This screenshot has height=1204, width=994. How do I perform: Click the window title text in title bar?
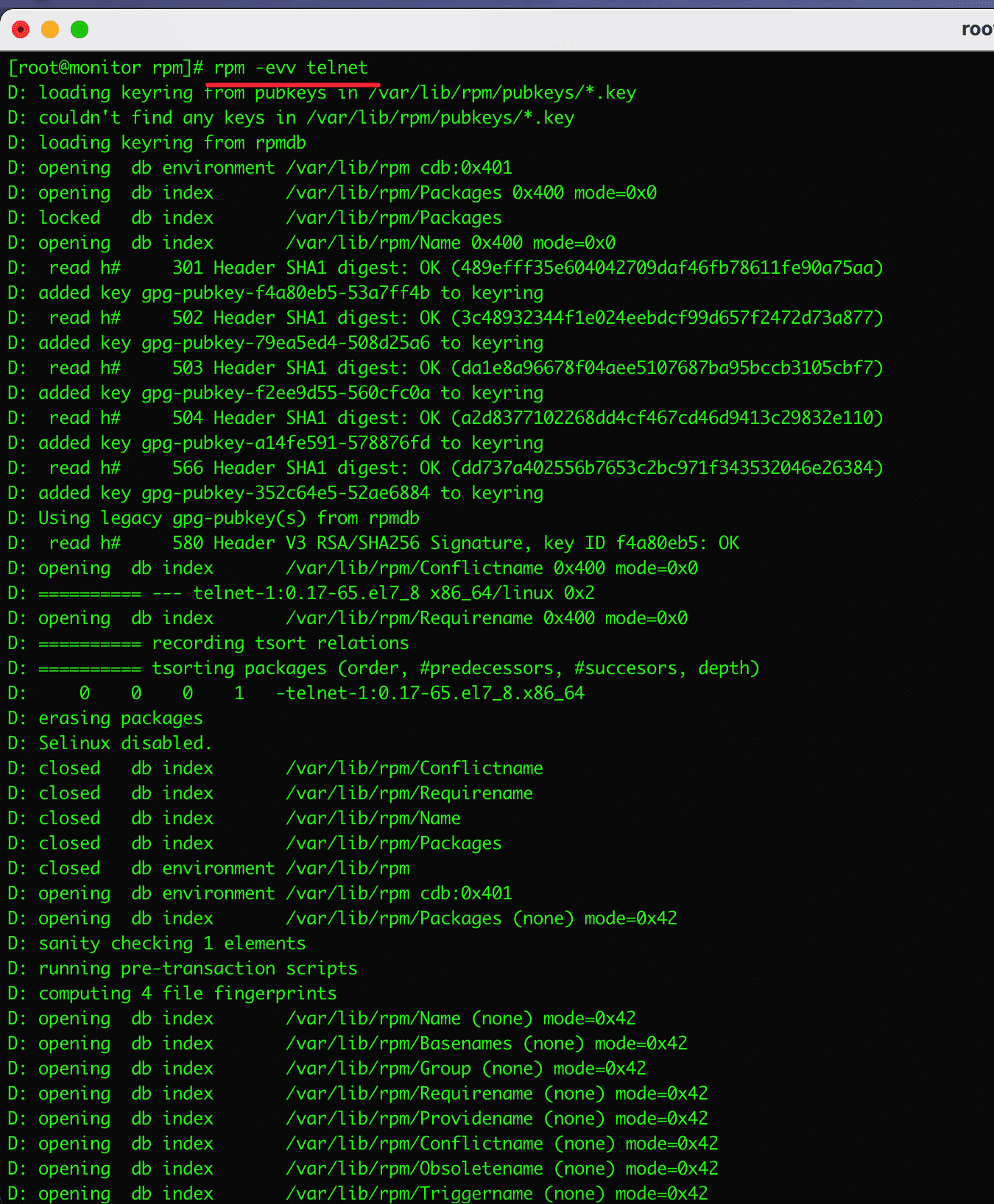[x=977, y=29]
